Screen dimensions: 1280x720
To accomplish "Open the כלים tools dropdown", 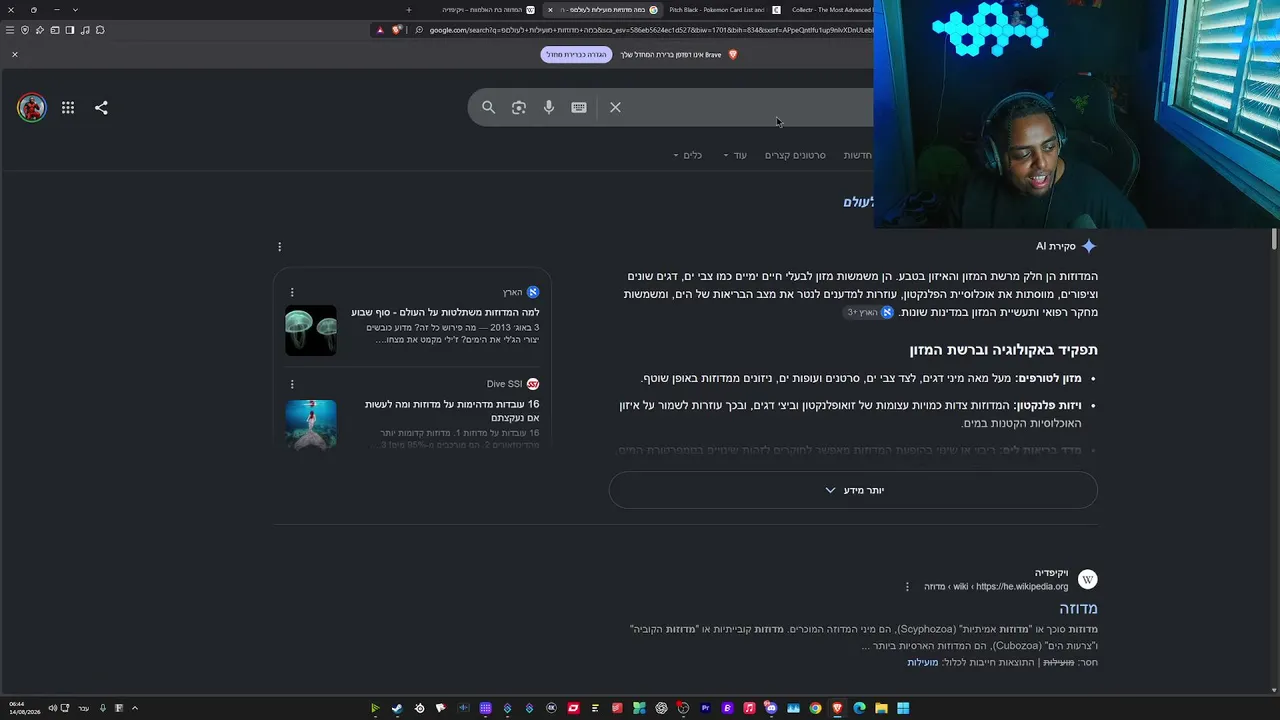I will 688,155.
